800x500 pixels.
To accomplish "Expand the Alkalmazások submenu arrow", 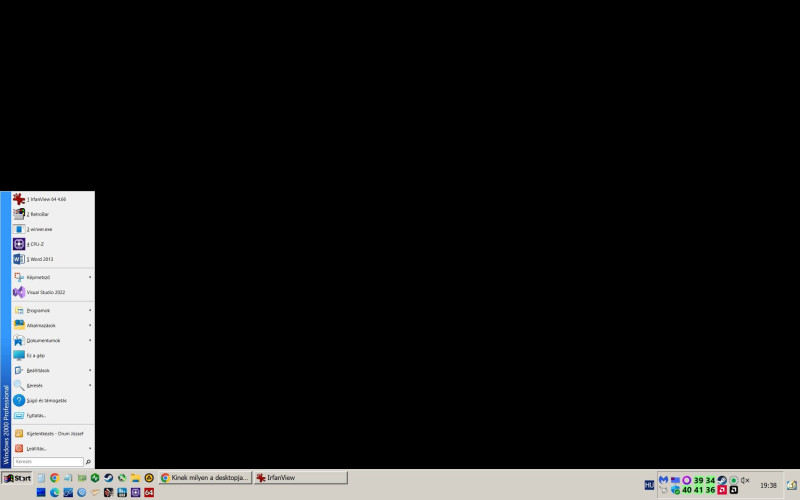I will click(x=90, y=325).
